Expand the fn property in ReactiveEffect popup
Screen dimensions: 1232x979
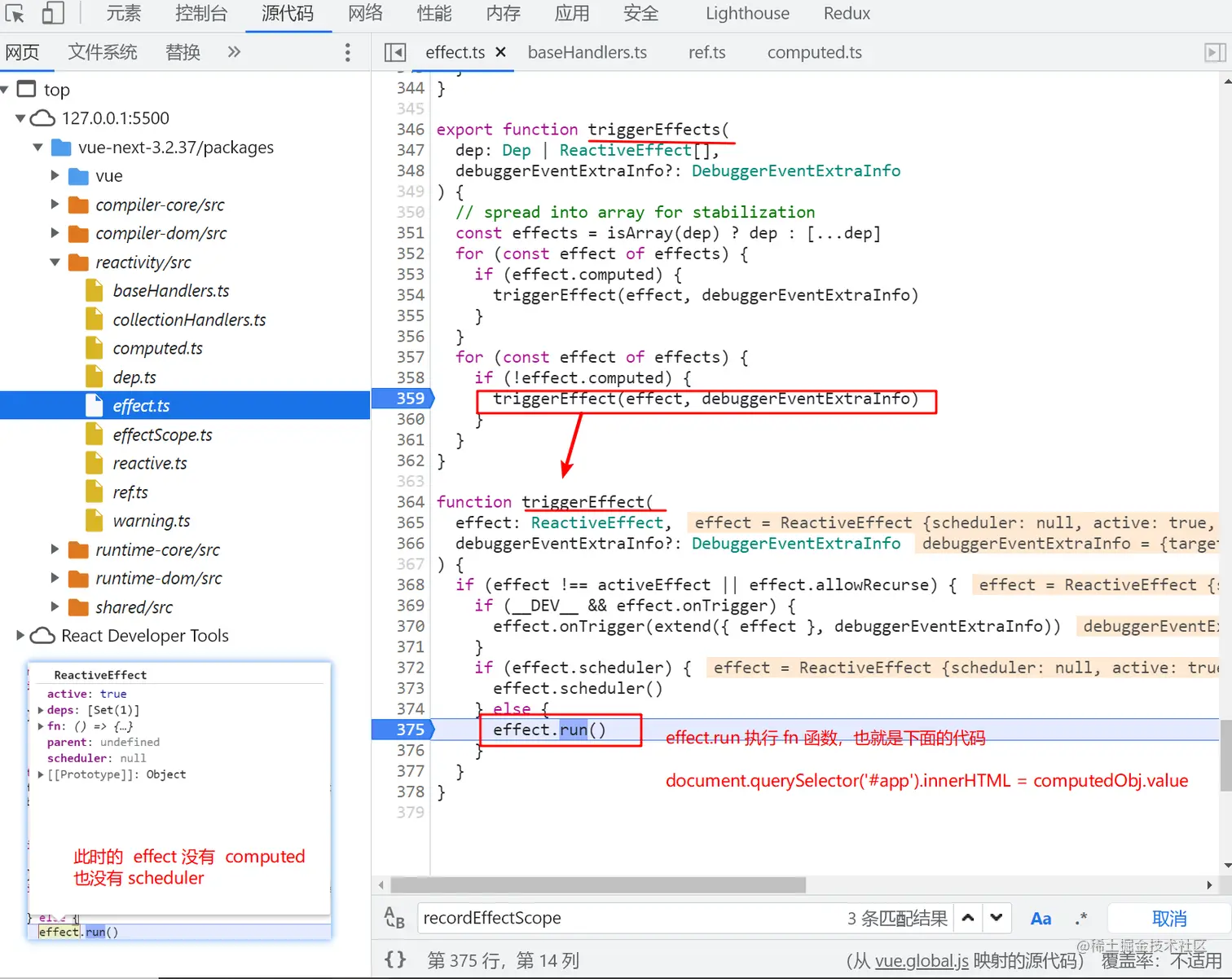click(41, 725)
